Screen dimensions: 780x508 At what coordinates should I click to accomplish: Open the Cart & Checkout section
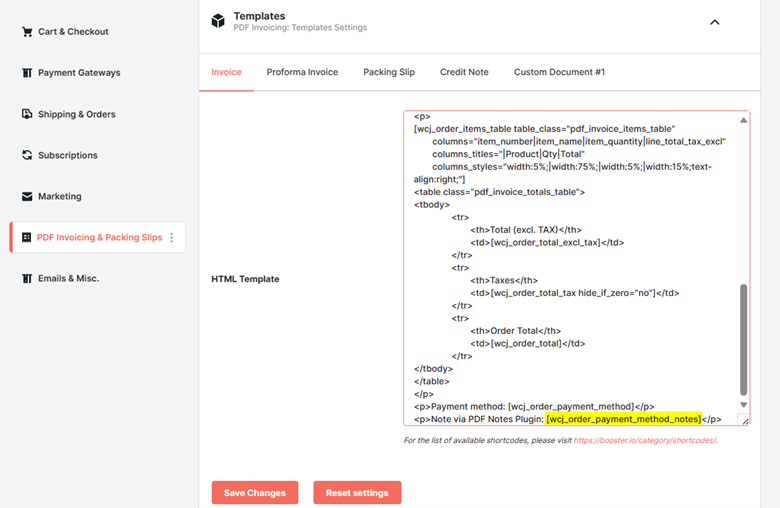point(73,32)
